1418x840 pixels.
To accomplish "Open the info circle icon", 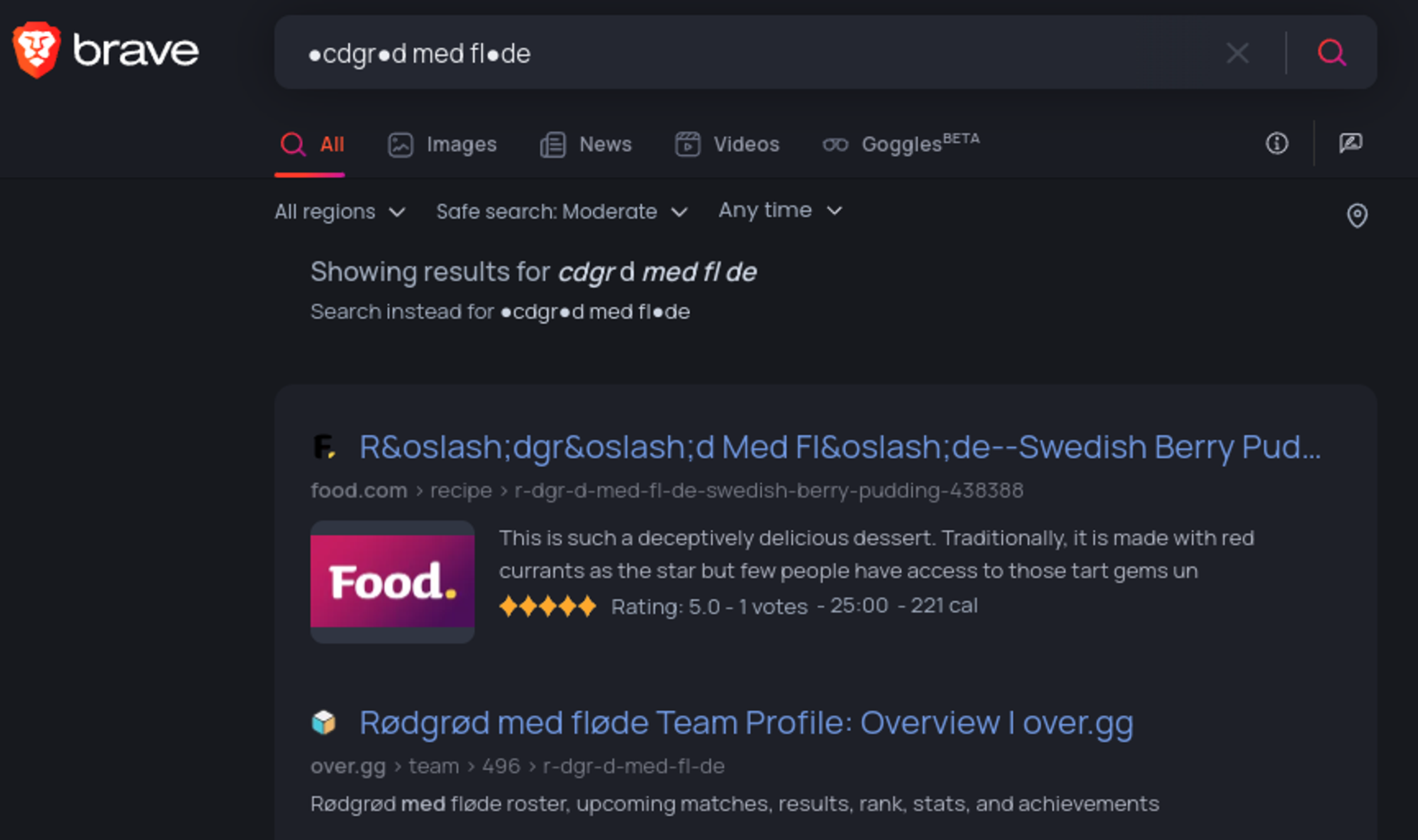I will (x=1277, y=144).
